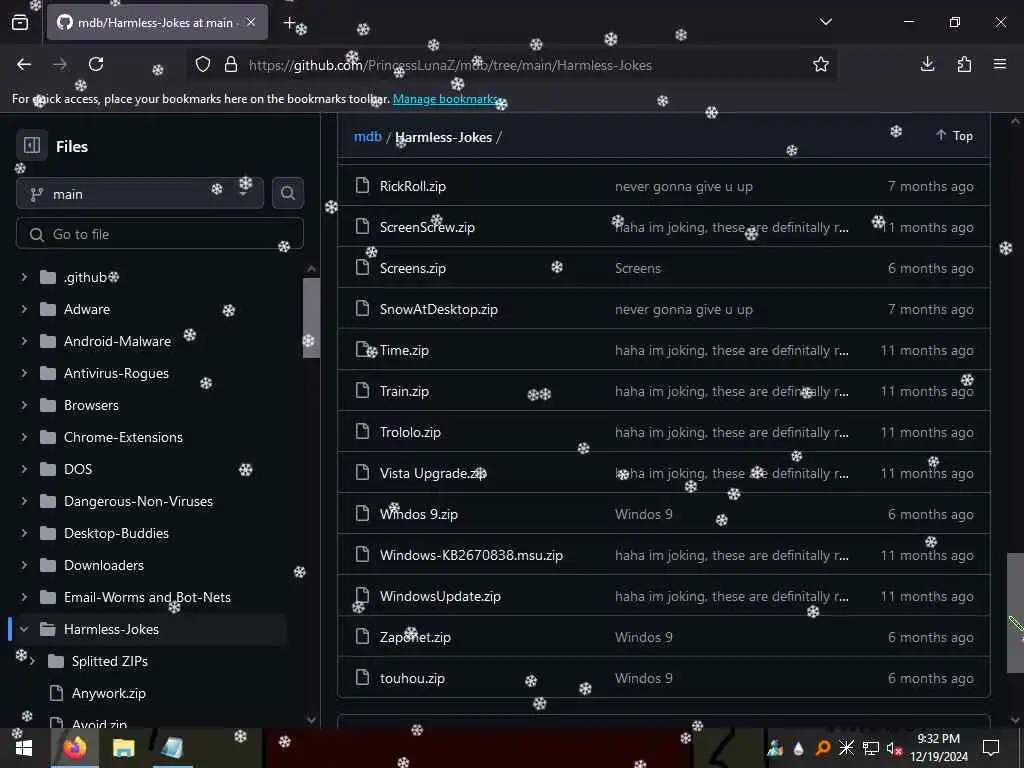Open the main branch selector dropdown
Viewport: 1024px width, 768px height.
[140, 193]
